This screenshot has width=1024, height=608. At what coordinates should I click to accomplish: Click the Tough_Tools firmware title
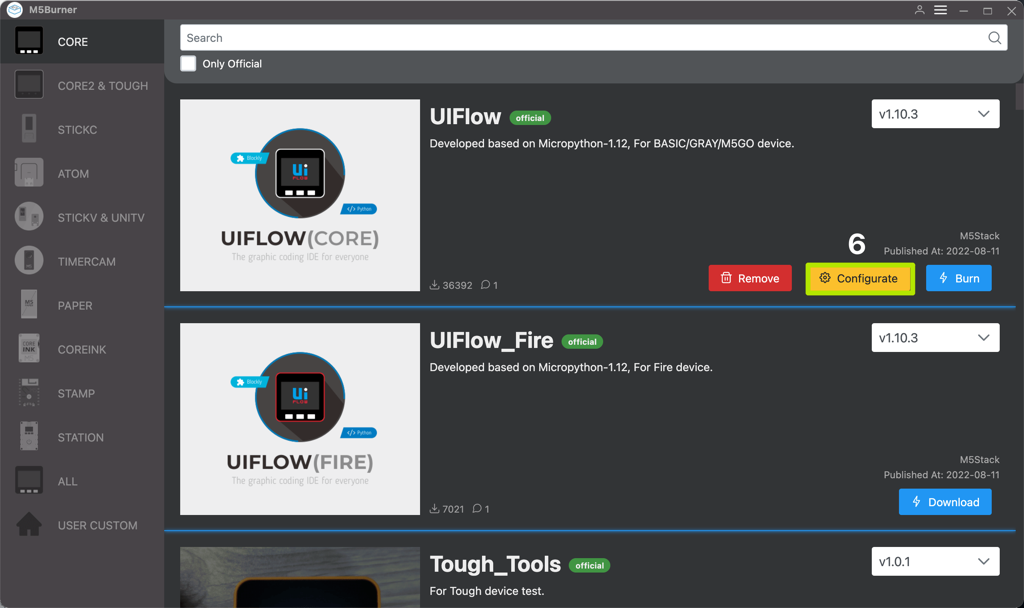point(495,564)
